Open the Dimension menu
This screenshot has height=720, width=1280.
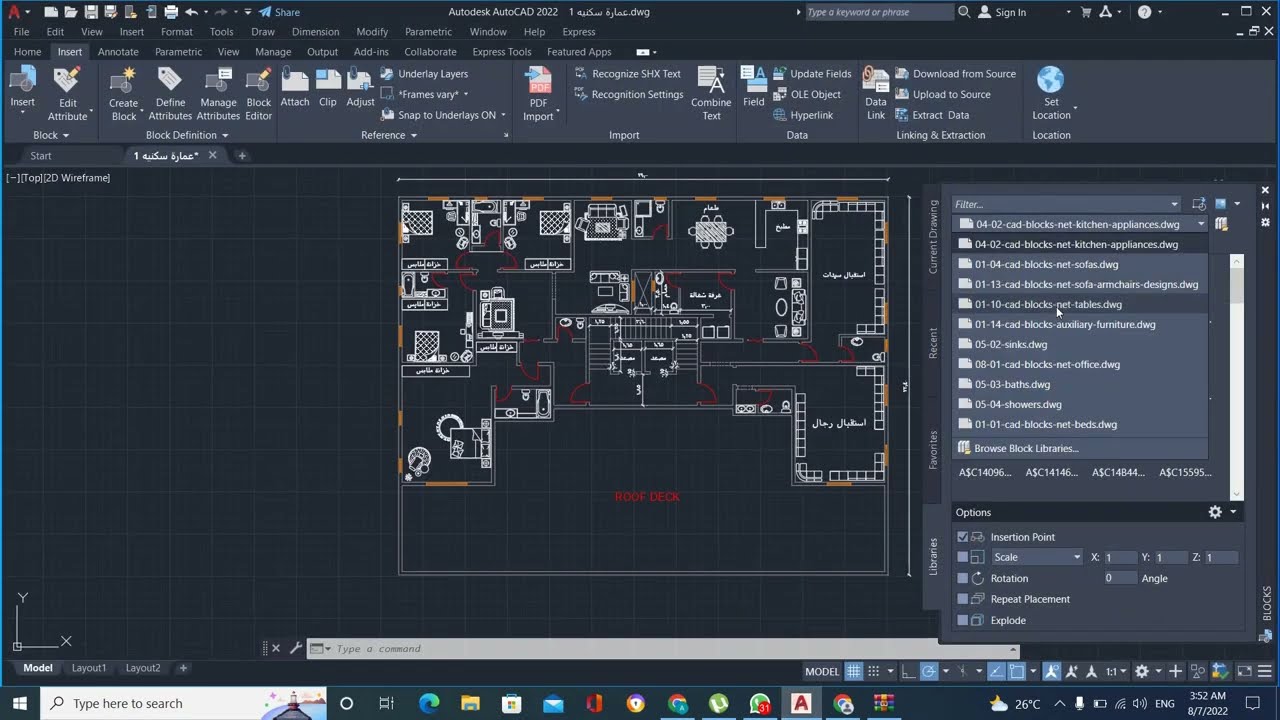[x=315, y=32]
